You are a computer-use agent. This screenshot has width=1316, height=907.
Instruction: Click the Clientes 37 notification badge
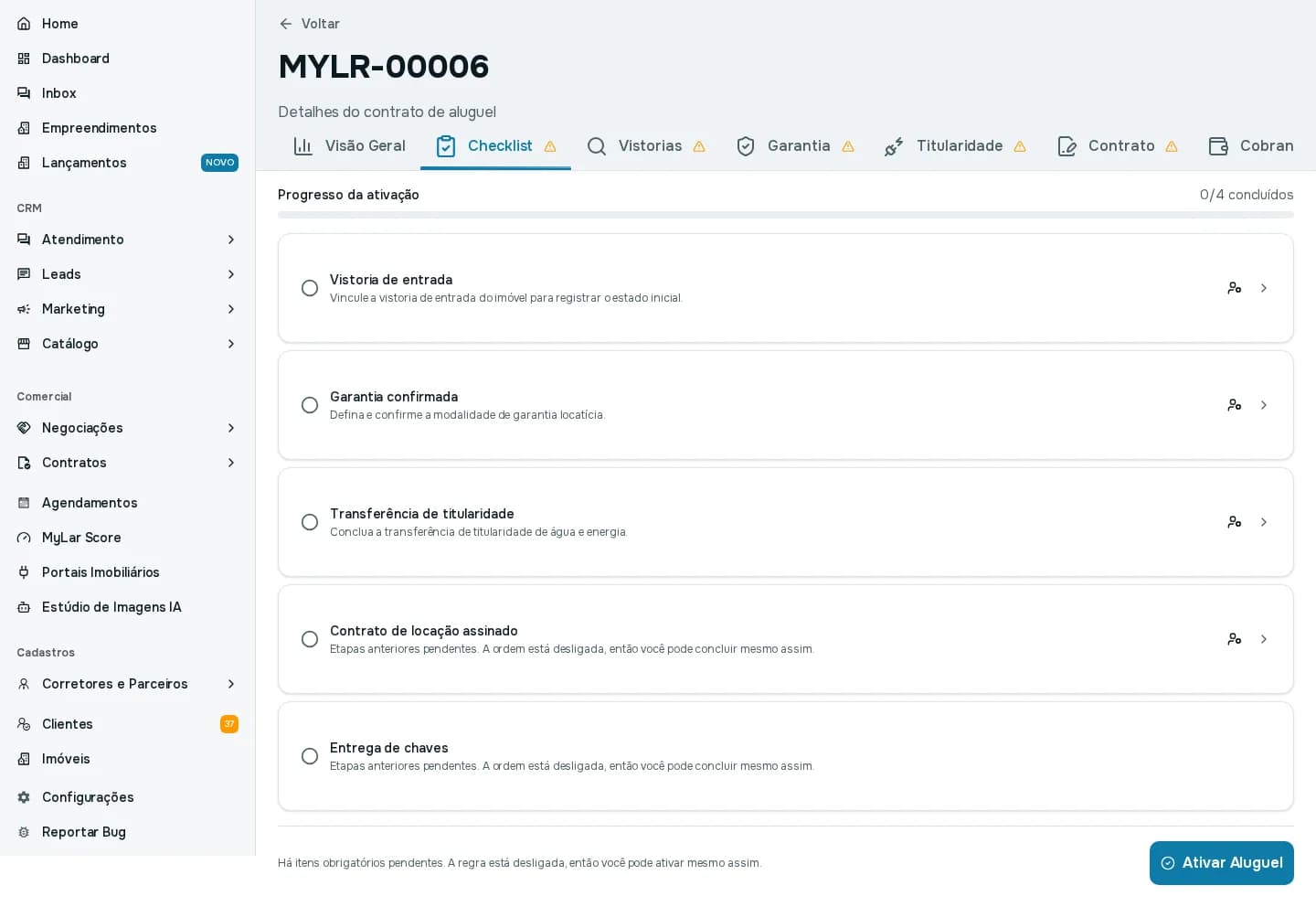[x=229, y=724]
